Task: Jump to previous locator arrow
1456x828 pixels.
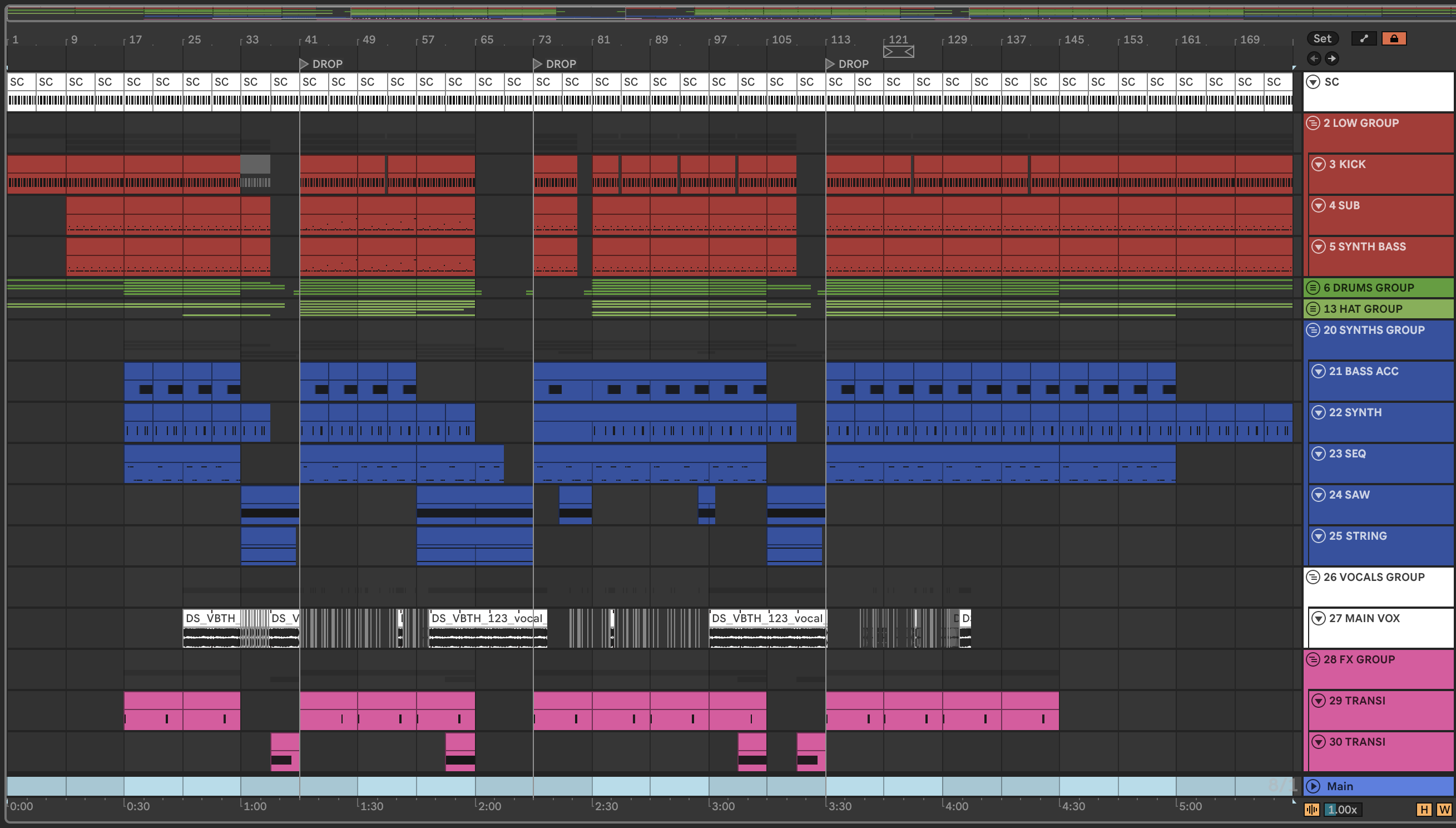Action: [x=1314, y=58]
